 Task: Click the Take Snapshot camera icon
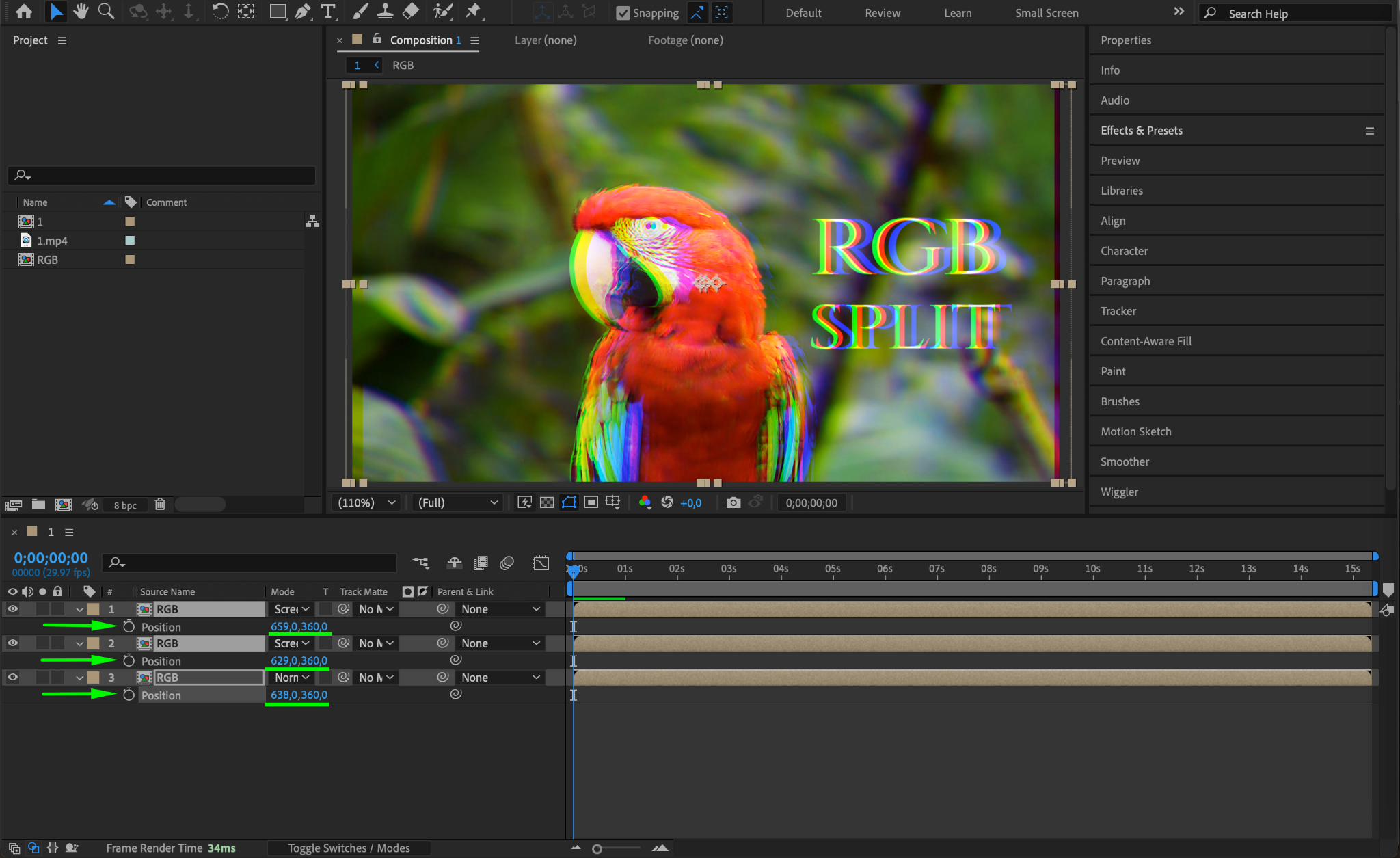pos(733,502)
